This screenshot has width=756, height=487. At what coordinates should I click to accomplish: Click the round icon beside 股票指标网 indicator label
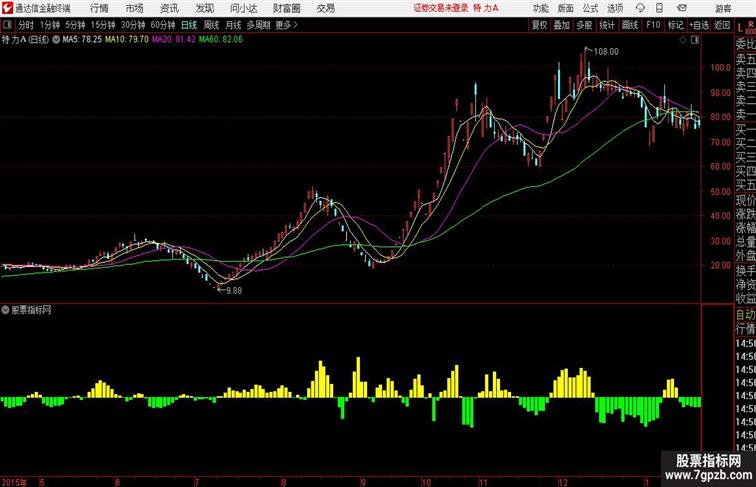5,310
